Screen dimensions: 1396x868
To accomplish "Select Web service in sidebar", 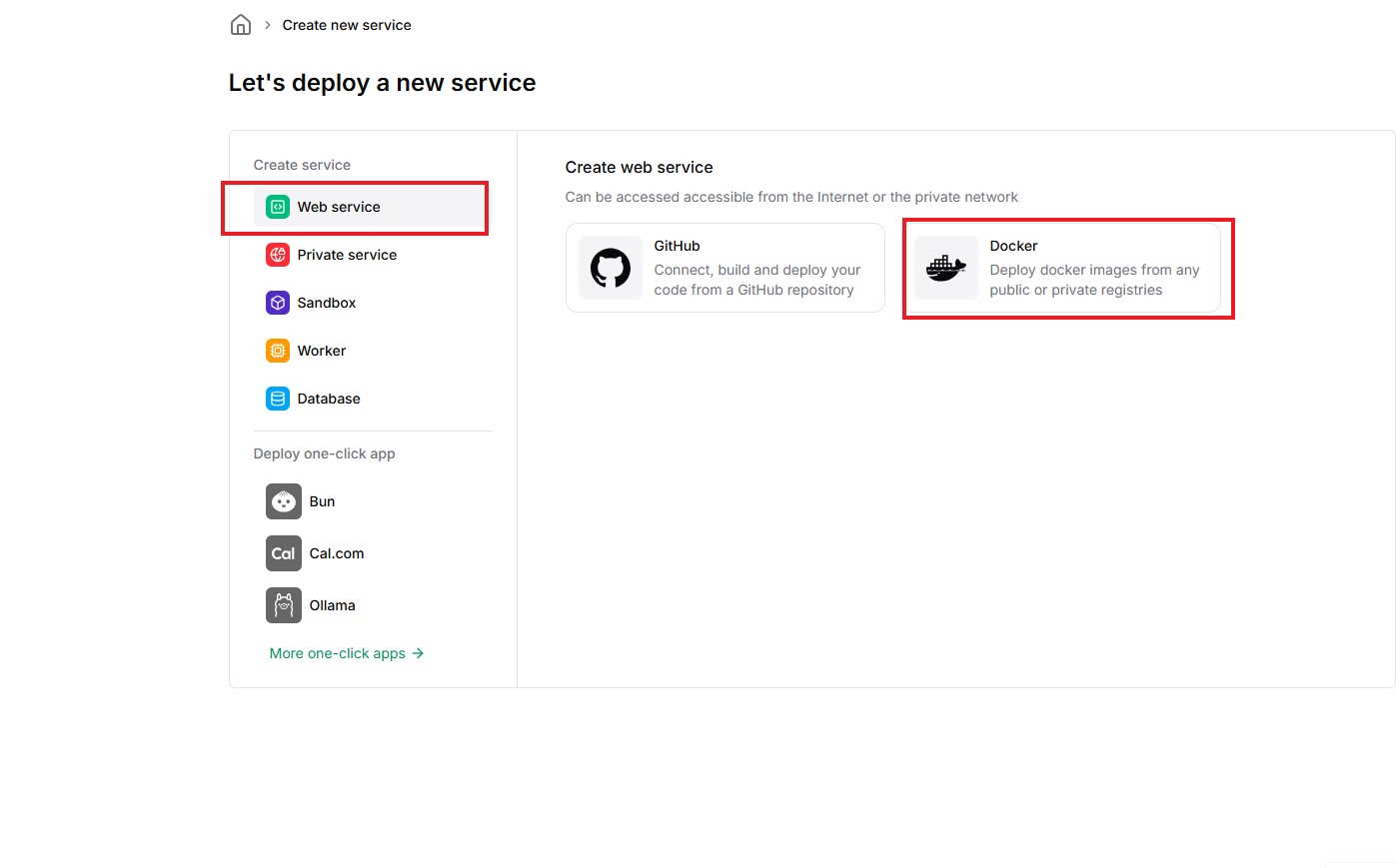I will click(x=373, y=207).
